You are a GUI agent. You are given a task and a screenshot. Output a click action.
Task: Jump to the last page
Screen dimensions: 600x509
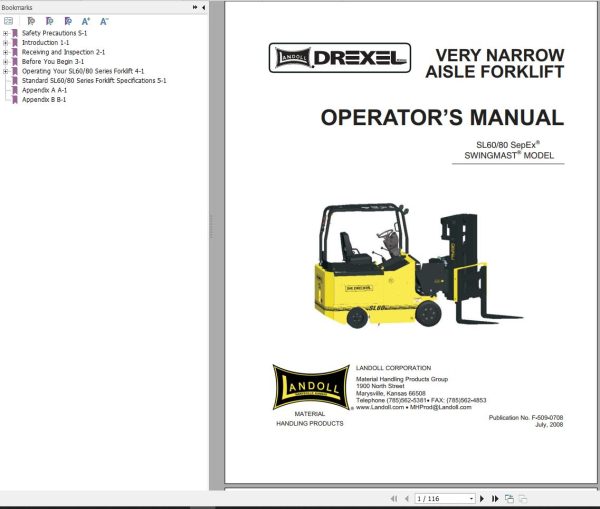coord(495,499)
